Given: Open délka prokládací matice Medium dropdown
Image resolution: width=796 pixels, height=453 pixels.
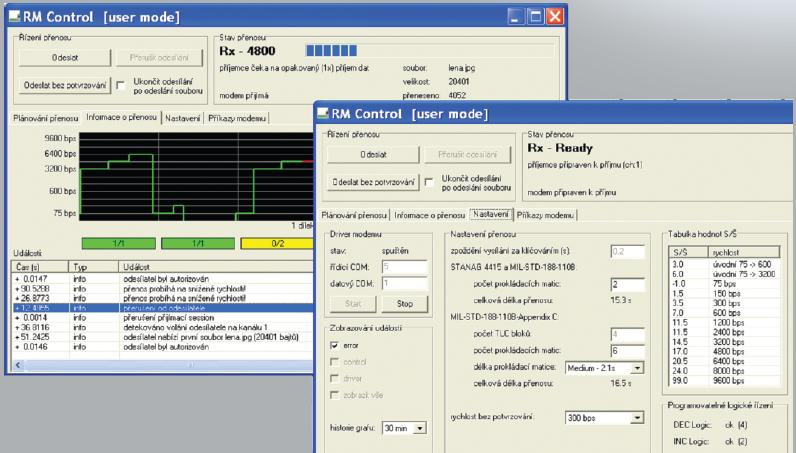Looking at the screenshot, I should [x=638, y=368].
